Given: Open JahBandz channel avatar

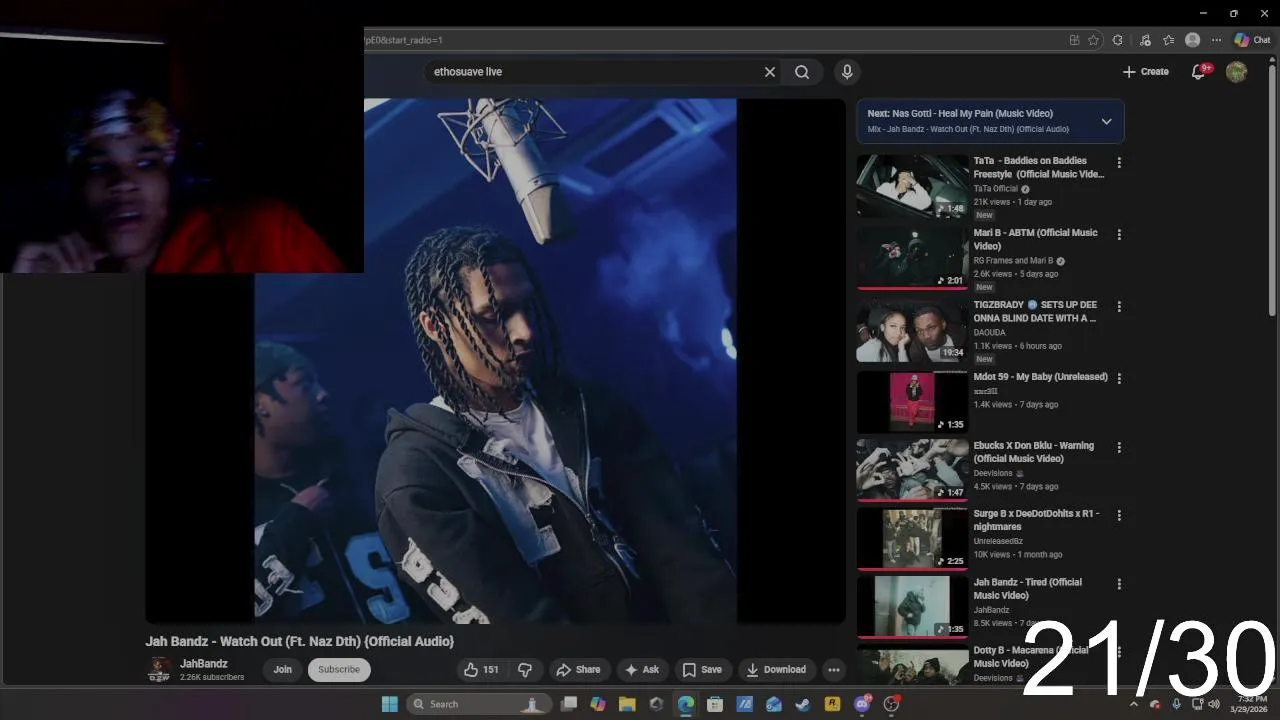Looking at the screenshot, I should (x=159, y=670).
